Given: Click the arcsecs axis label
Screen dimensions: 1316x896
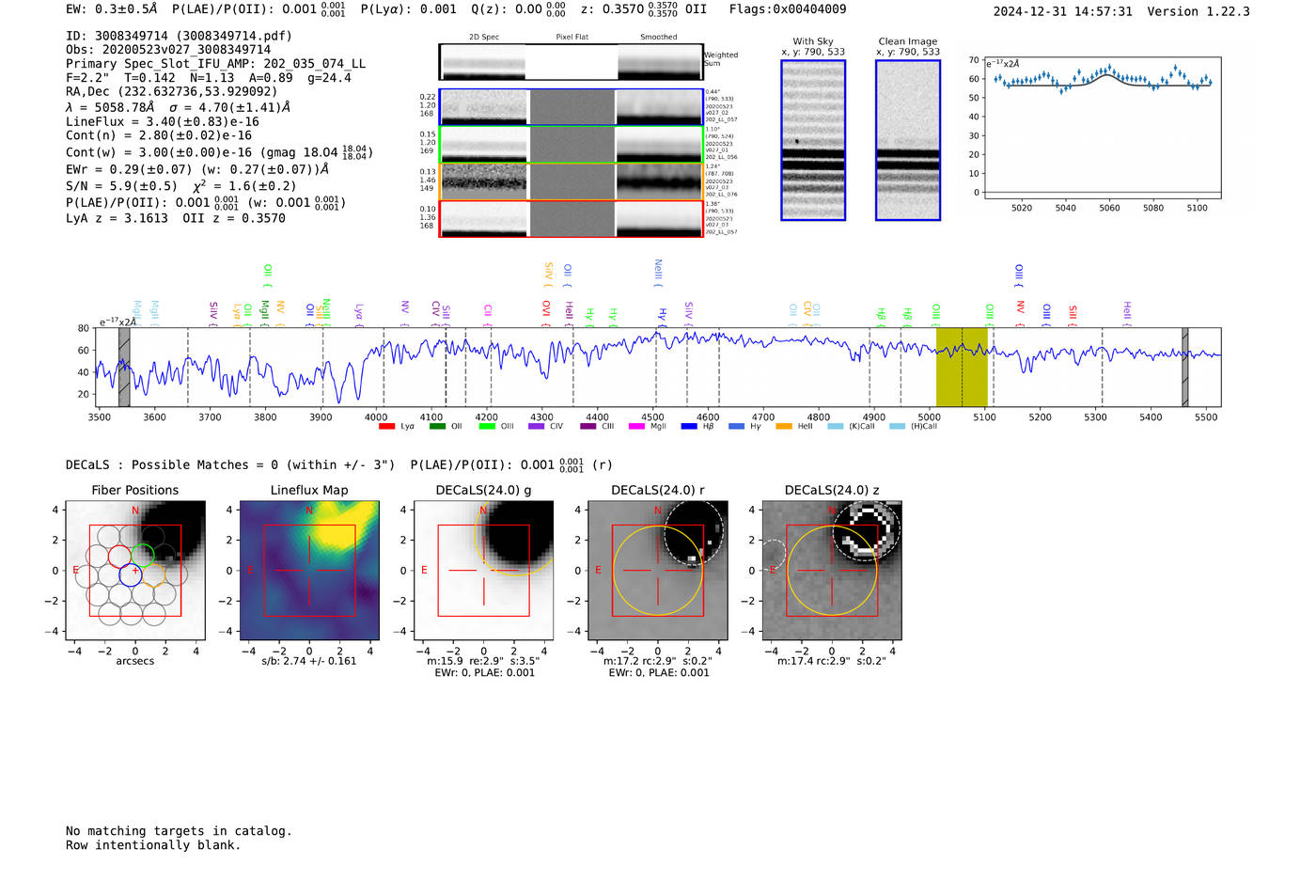Looking at the screenshot, I should pyautogui.click(x=135, y=662).
